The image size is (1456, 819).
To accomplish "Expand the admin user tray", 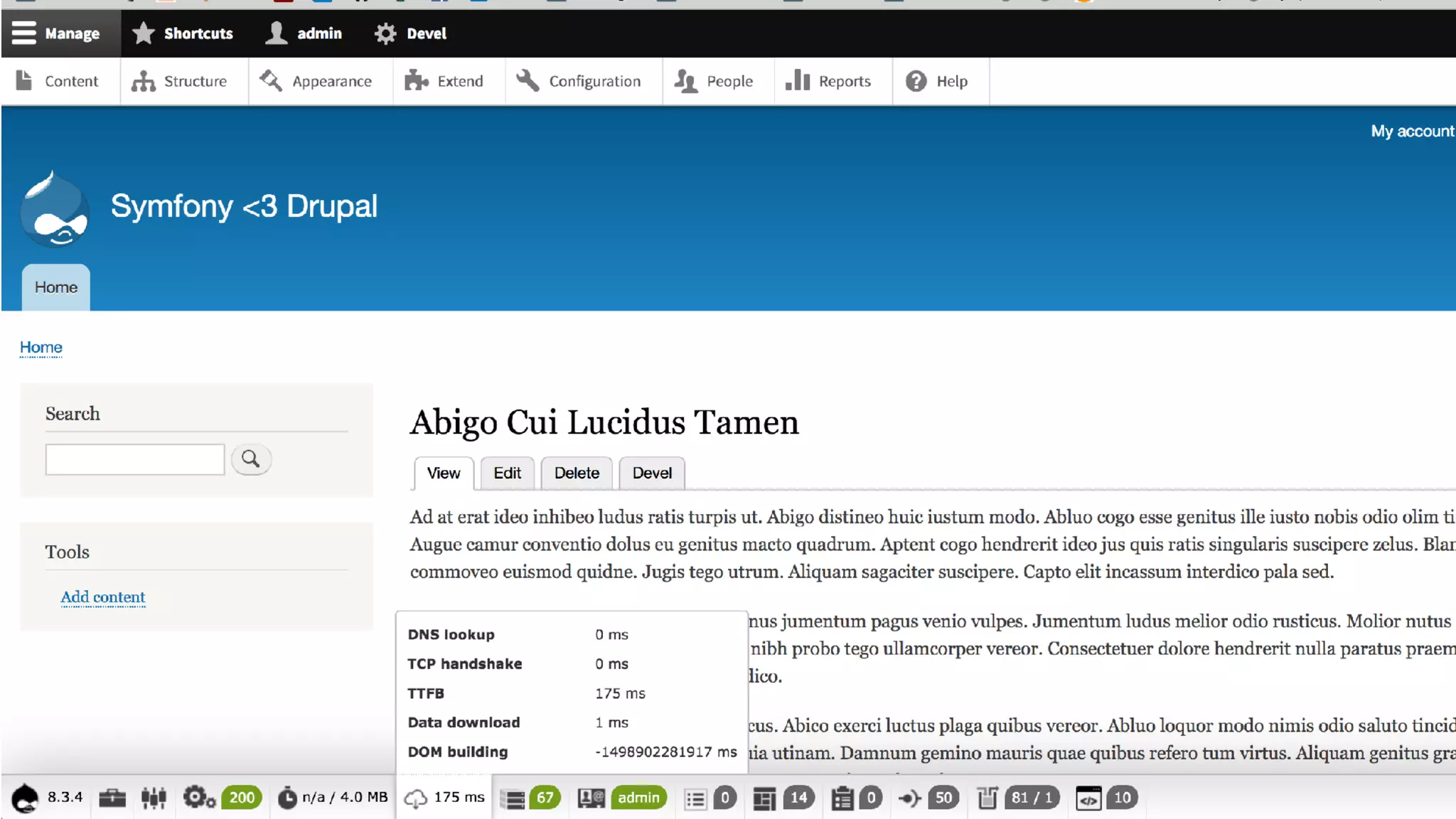I will 304,33.
